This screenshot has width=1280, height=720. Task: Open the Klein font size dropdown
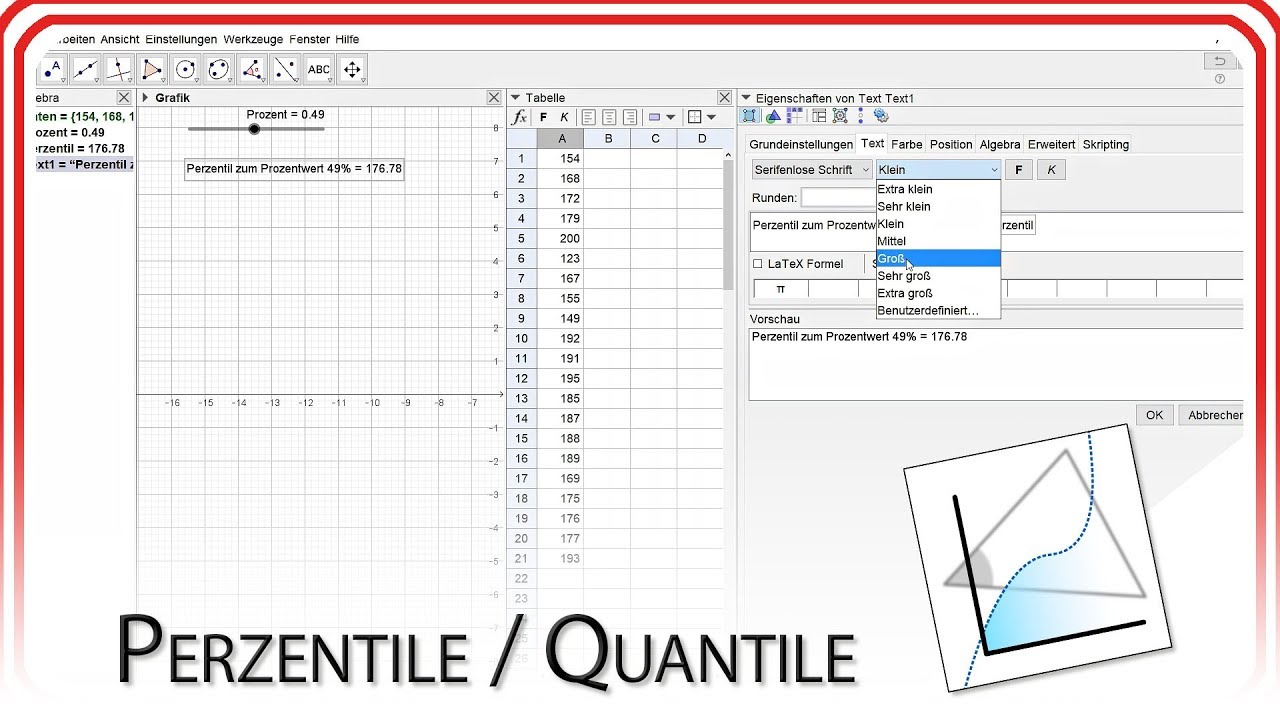click(938, 170)
